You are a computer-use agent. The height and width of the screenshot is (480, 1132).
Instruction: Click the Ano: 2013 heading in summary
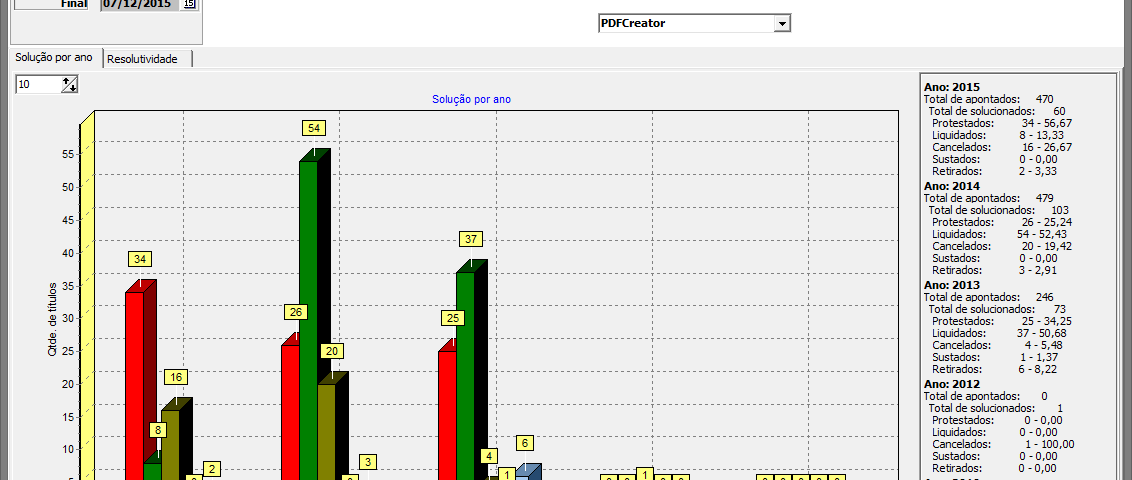coord(952,285)
